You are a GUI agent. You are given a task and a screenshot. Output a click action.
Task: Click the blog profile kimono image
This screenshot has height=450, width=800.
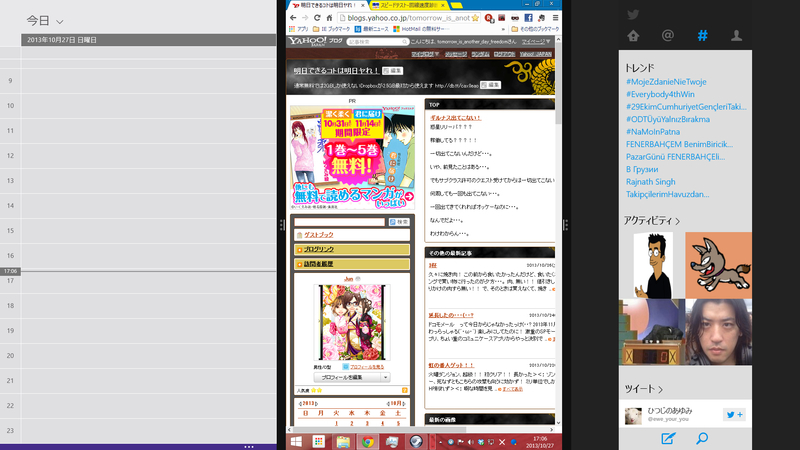click(352, 322)
